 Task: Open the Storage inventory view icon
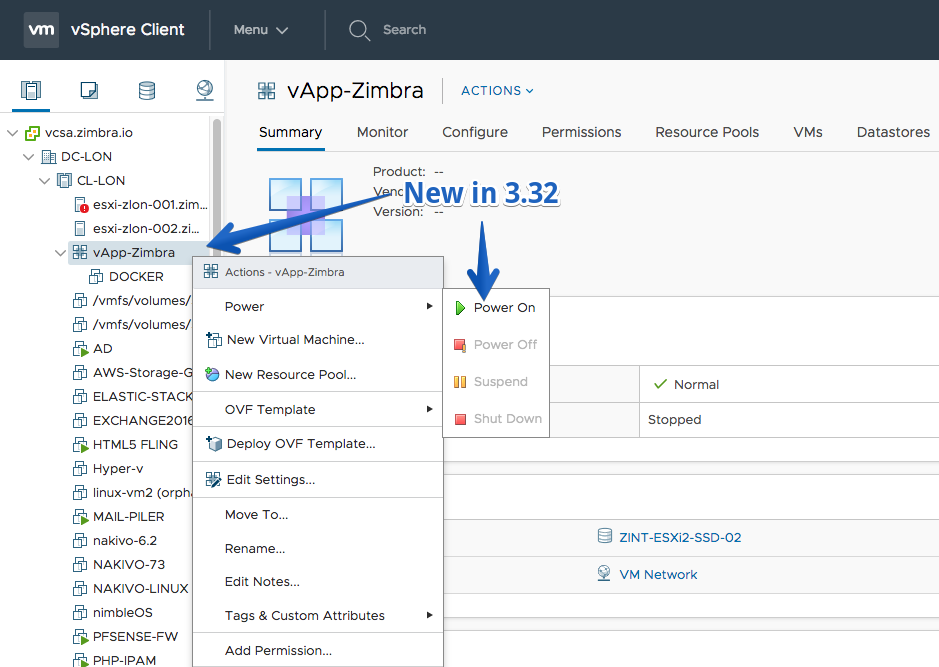pyautogui.click(x=147, y=90)
